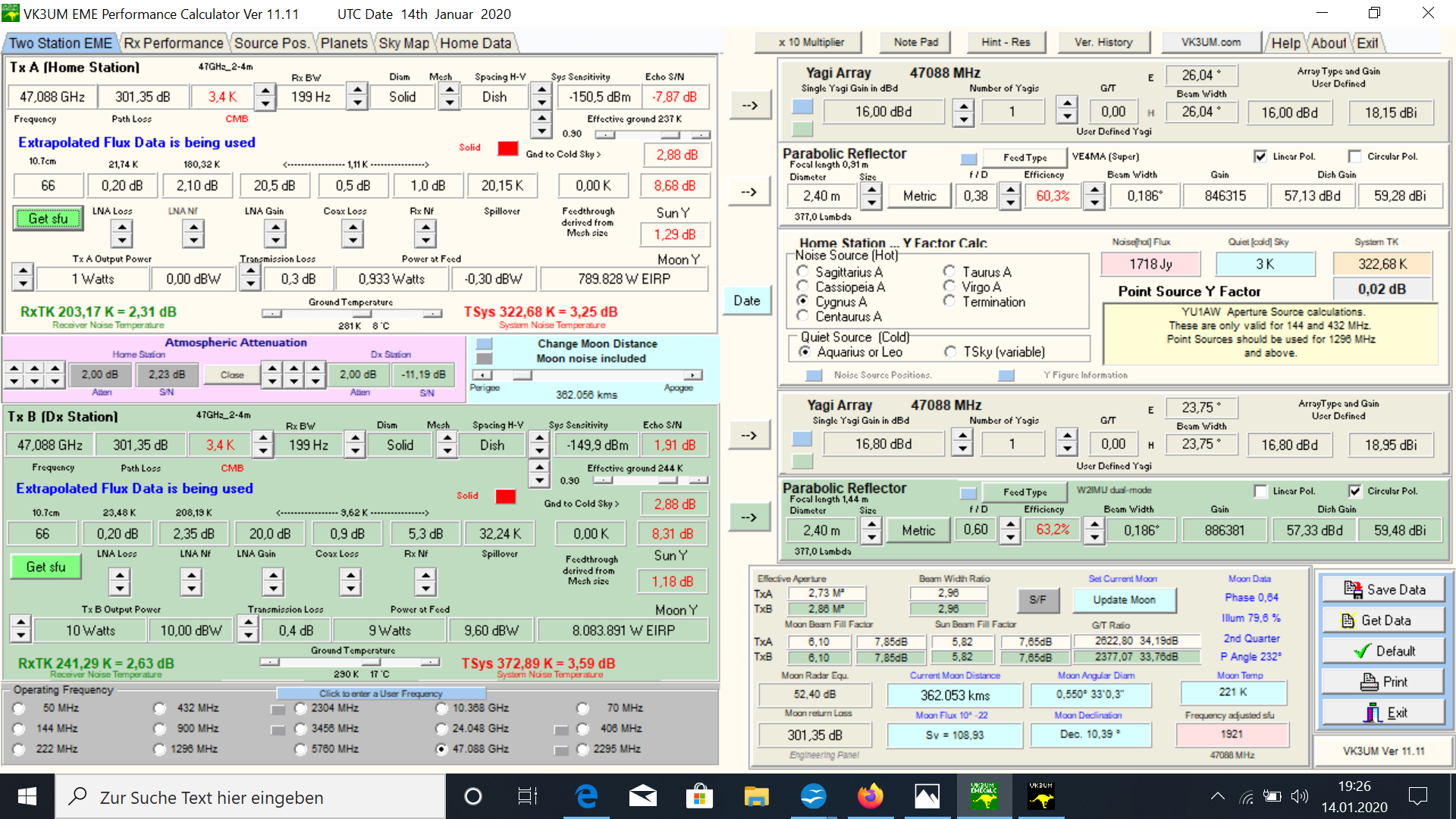Click the blue square beside Y Figure Information

[1006, 375]
